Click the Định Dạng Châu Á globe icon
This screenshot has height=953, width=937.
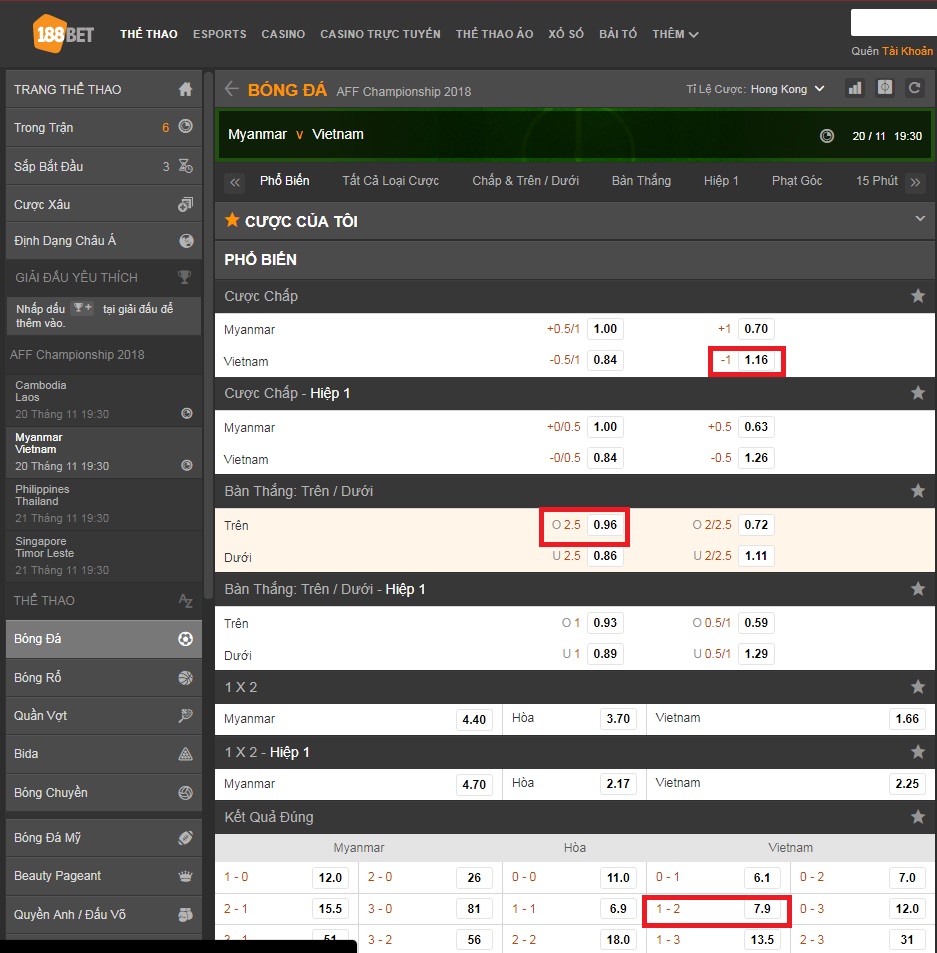(186, 241)
